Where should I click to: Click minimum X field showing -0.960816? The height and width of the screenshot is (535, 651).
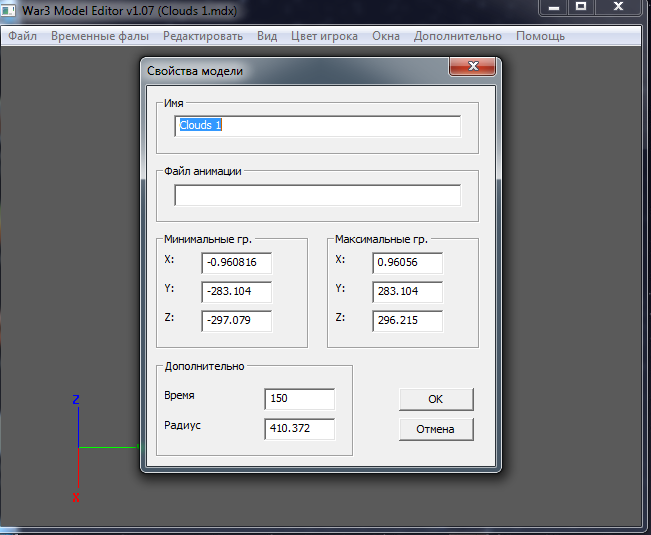(237, 263)
